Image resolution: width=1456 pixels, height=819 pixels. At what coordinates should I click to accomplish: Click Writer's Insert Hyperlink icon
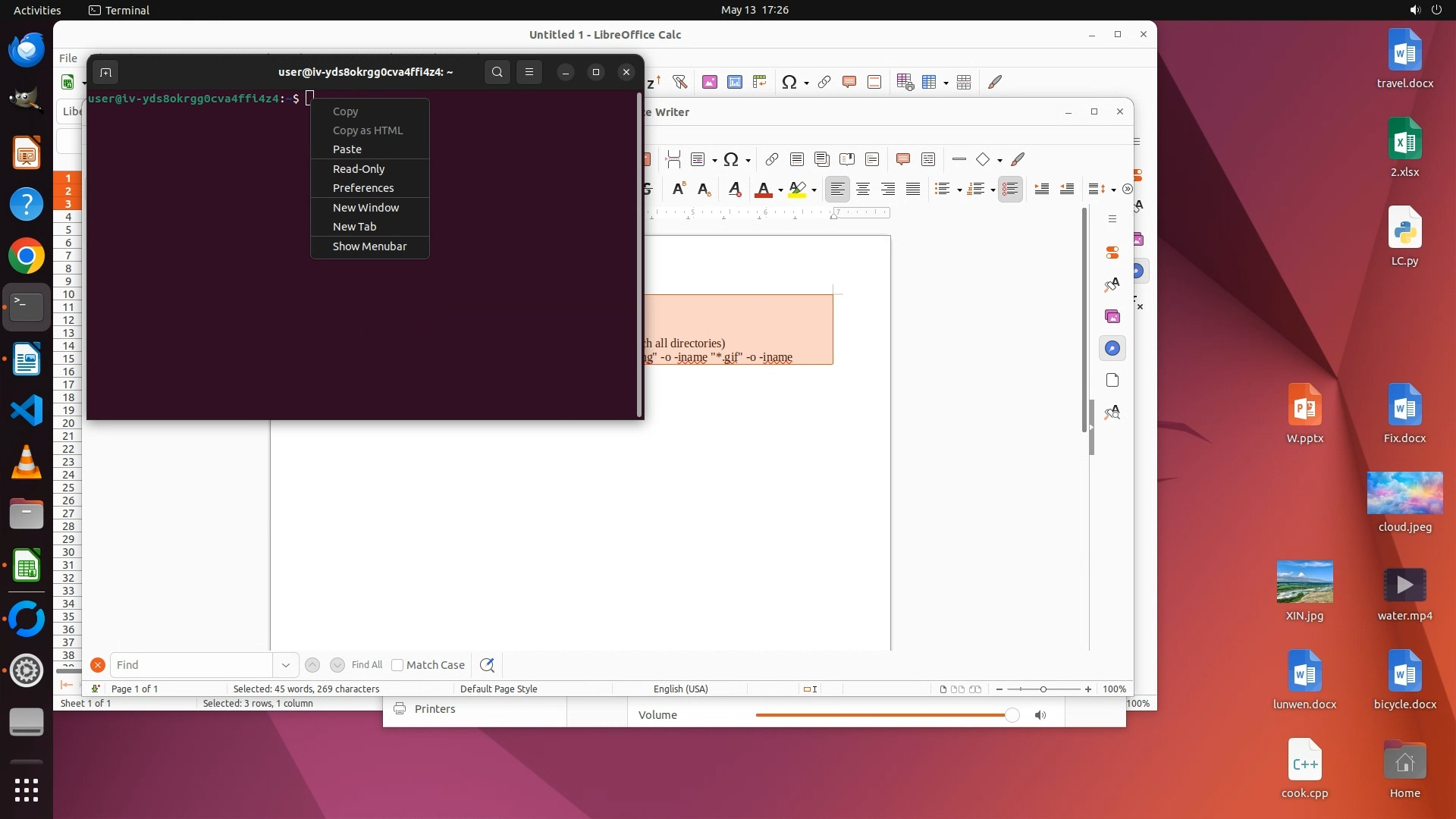771,159
